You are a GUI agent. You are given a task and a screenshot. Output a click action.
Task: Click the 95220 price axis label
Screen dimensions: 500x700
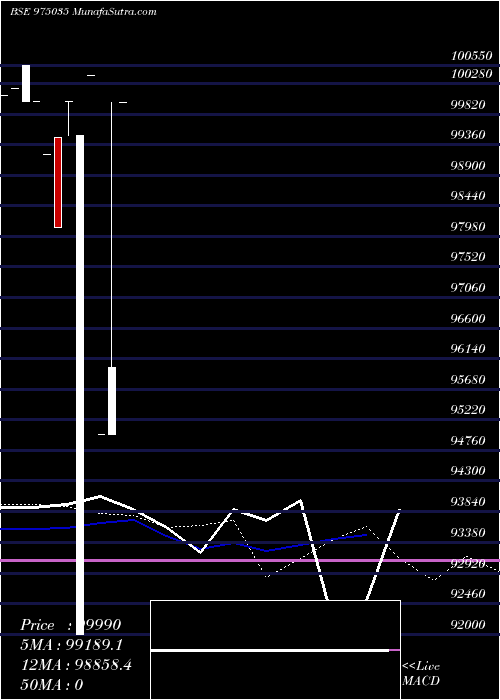click(x=468, y=410)
